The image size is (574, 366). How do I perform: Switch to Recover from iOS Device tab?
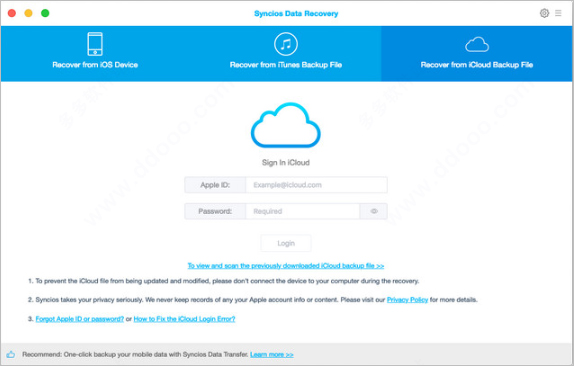[x=95, y=53]
